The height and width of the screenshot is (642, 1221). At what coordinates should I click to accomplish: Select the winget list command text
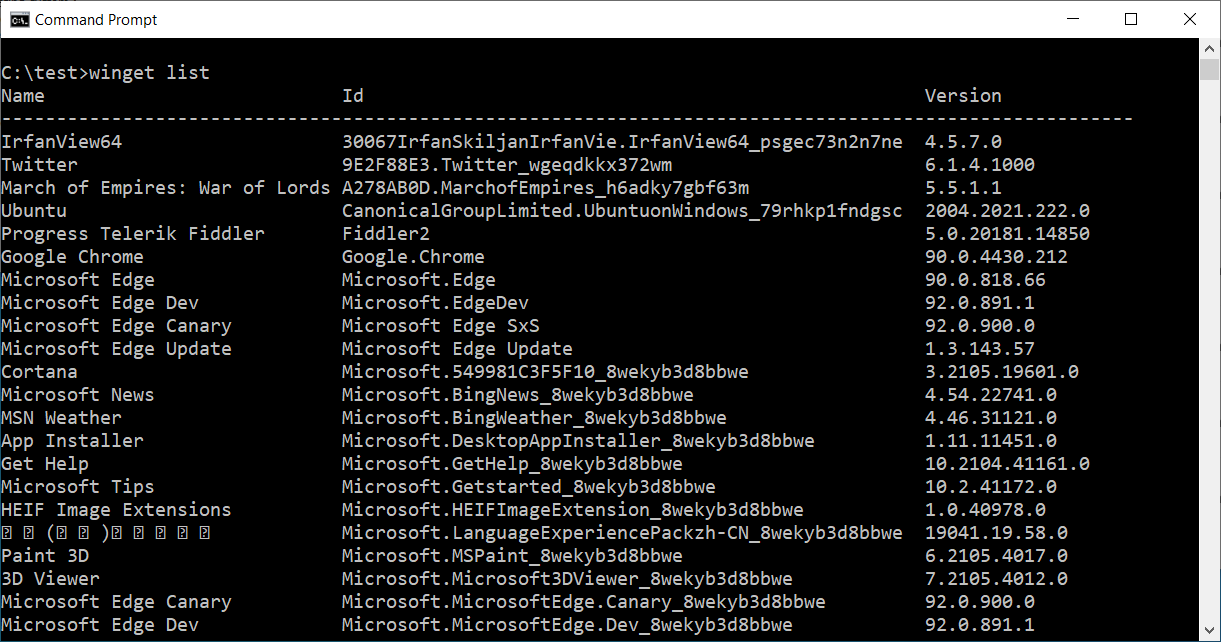click(148, 72)
